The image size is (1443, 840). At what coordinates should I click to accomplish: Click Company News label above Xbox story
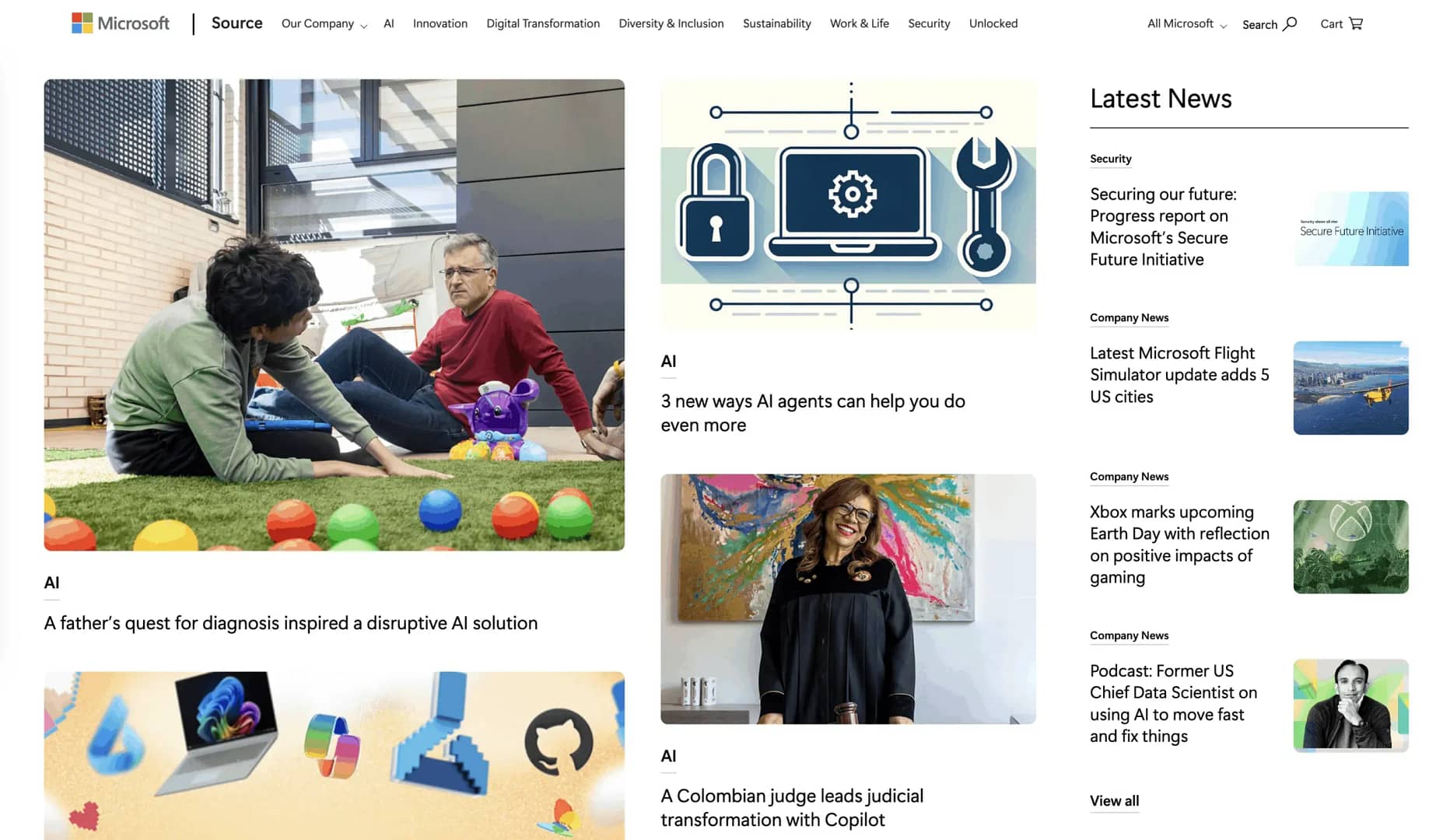[x=1129, y=477]
